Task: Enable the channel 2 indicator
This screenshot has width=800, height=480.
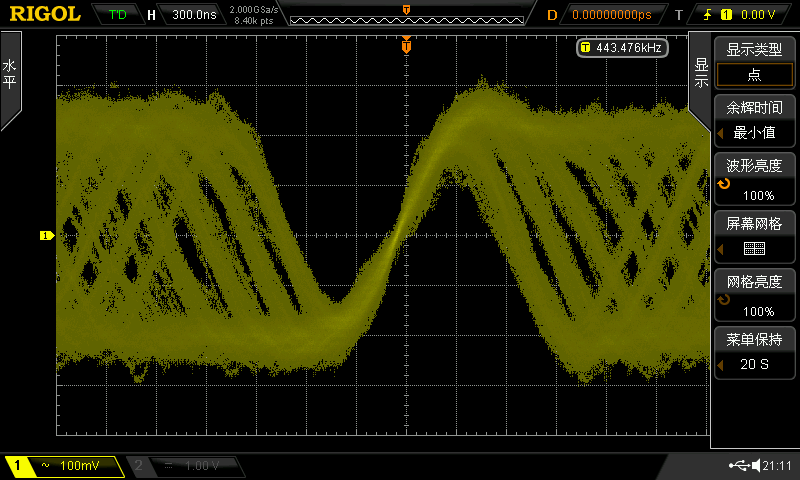Action: click(138, 465)
